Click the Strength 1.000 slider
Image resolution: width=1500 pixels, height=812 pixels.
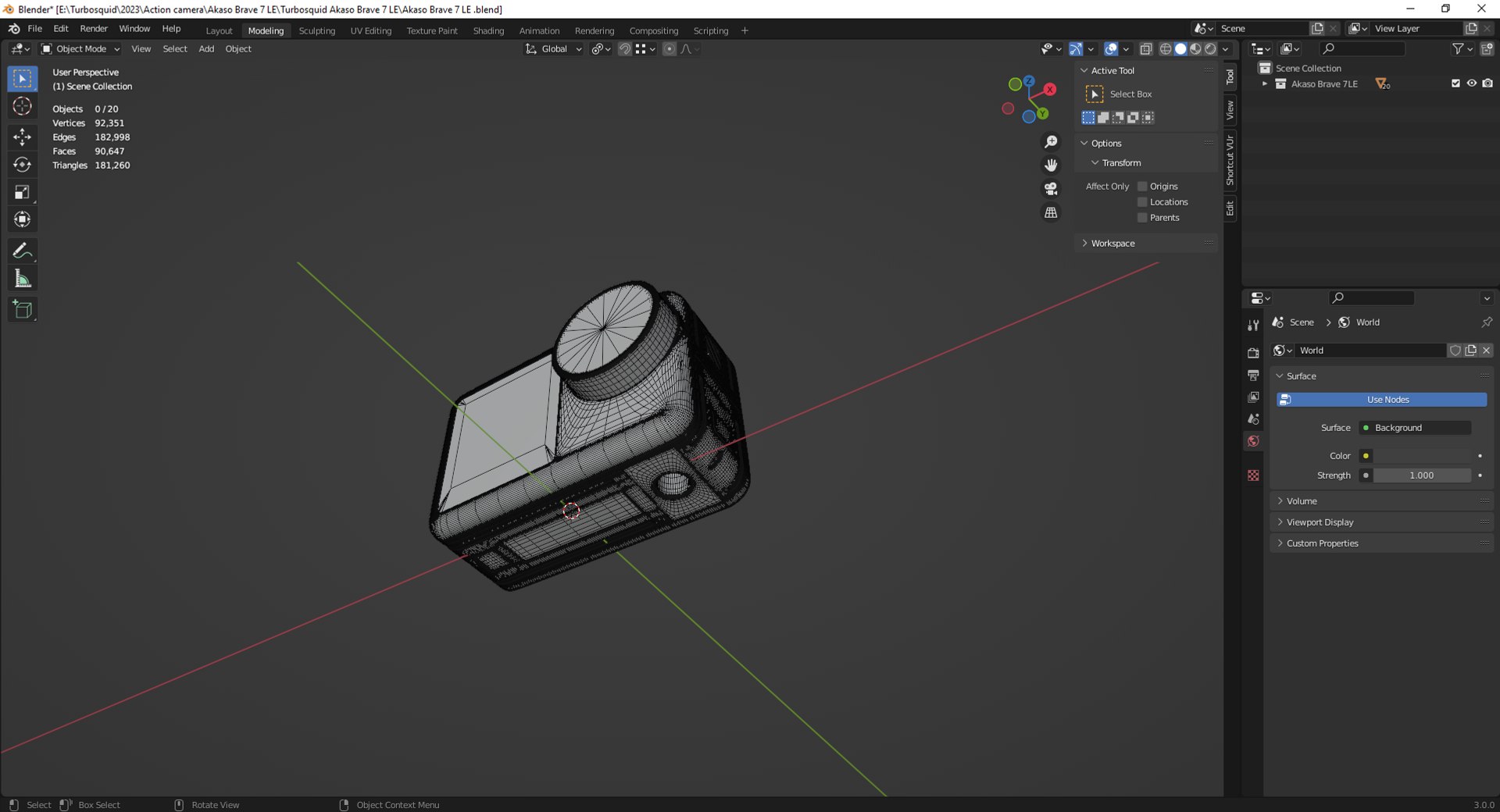pyautogui.click(x=1423, y=475)
